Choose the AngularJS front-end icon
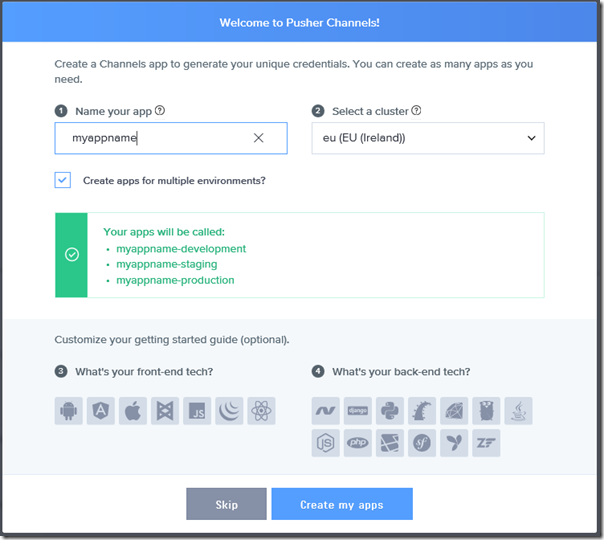604x540 pixels. coord(101,411)
